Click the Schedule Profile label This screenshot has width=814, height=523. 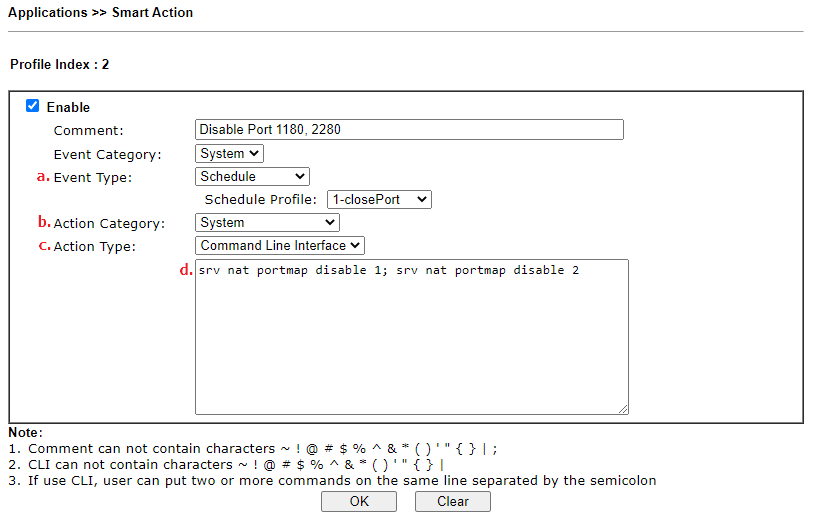pyautogui.click(x=261, y=200)
